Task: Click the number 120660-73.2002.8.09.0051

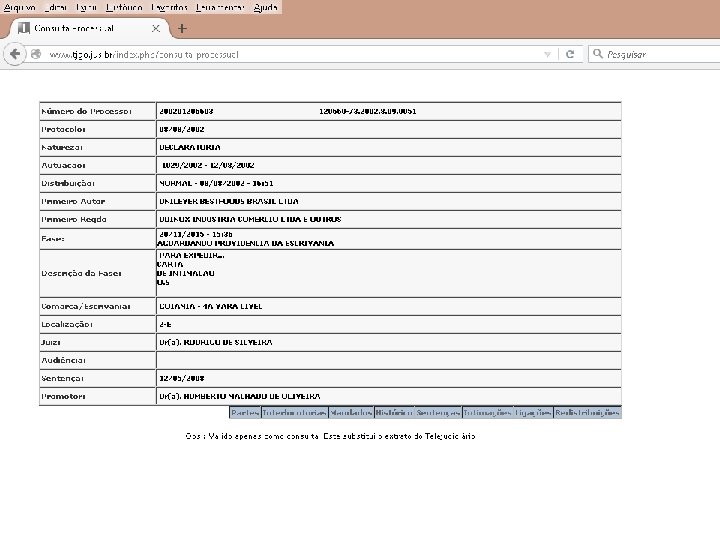Action: [368, 111]
